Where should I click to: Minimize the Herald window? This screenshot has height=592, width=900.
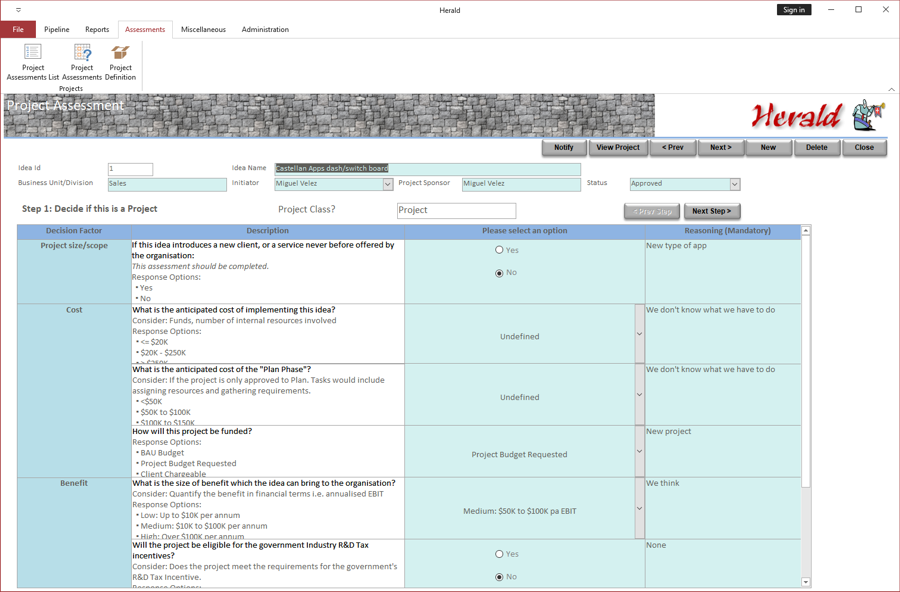pyautogui.click(x=831, y=10)
